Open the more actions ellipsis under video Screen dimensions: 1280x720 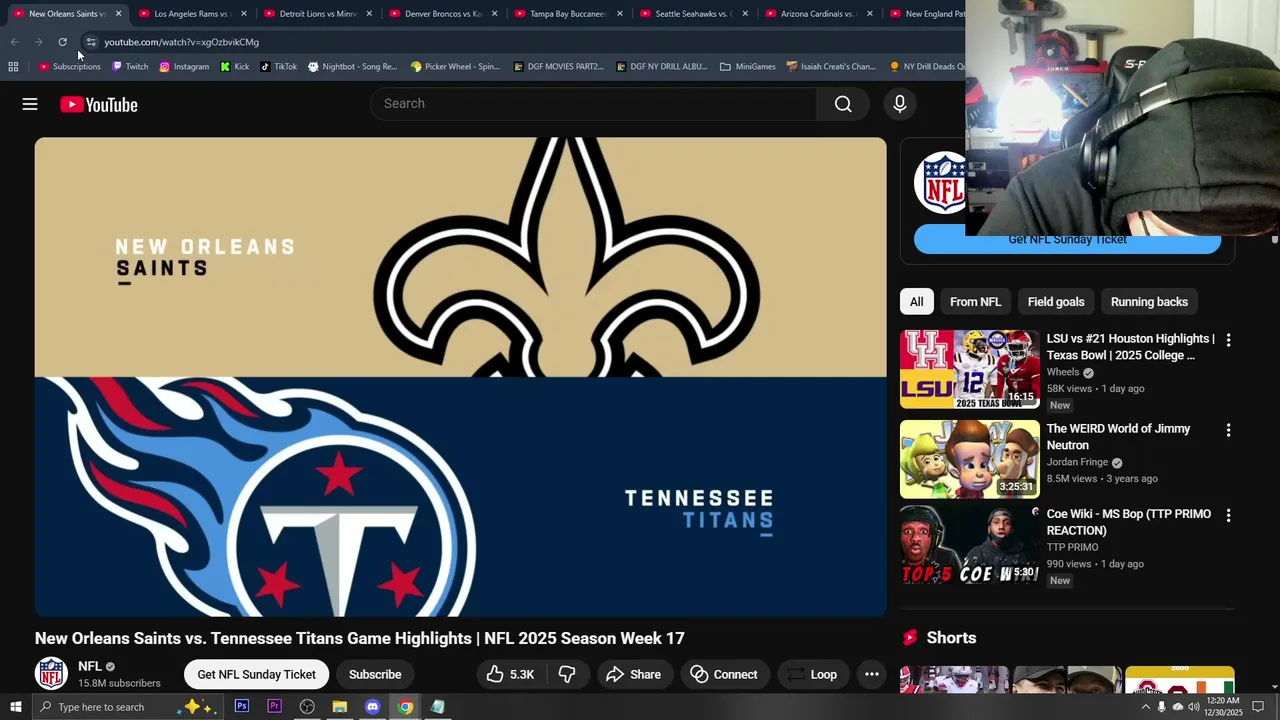(872, 674)
